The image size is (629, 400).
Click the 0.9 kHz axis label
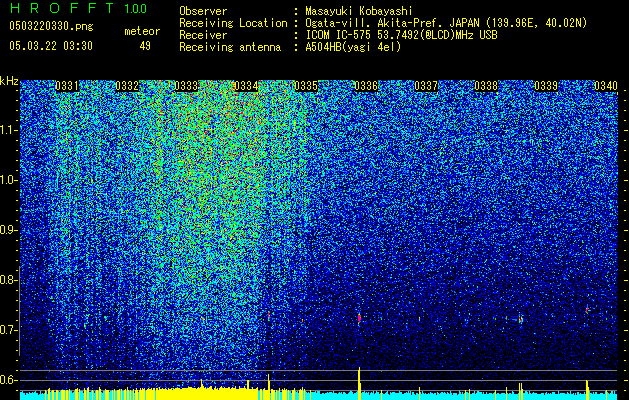tap(8, 230)
